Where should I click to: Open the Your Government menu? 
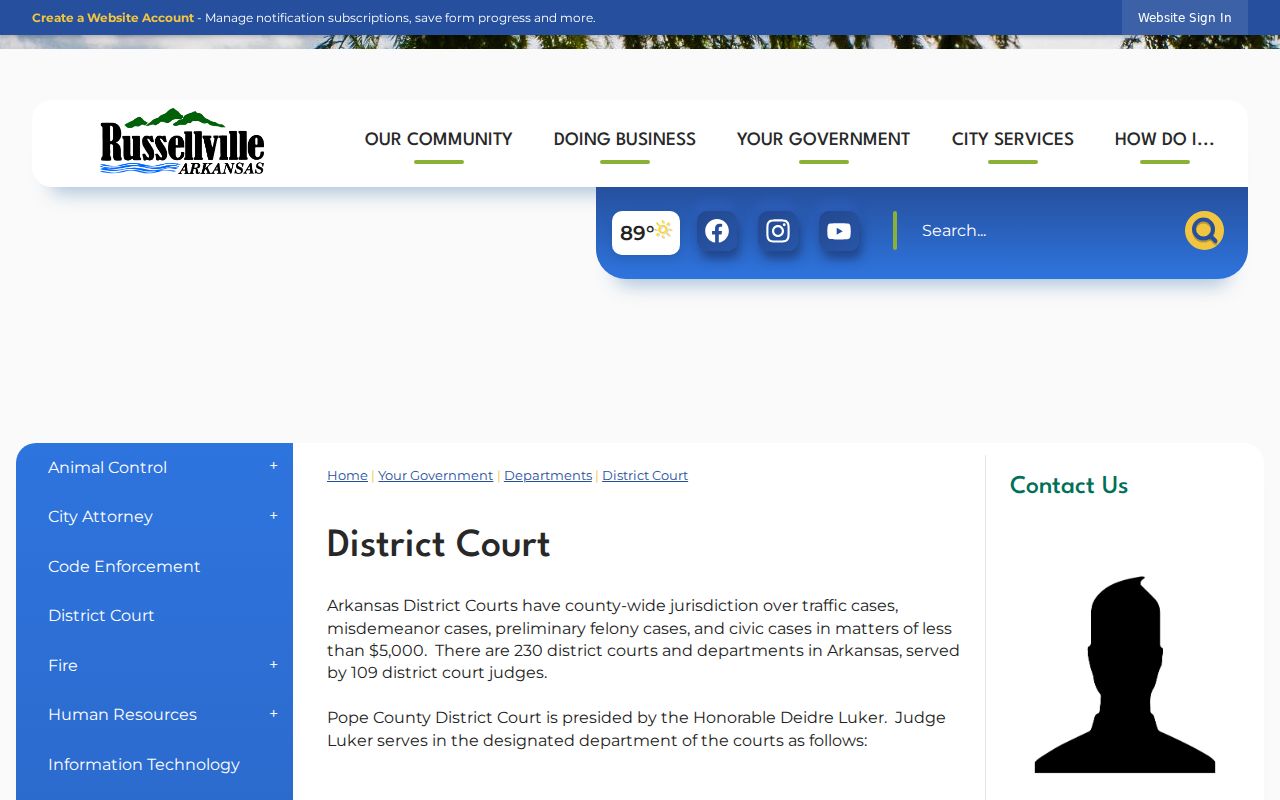click(x=824, y=140)
